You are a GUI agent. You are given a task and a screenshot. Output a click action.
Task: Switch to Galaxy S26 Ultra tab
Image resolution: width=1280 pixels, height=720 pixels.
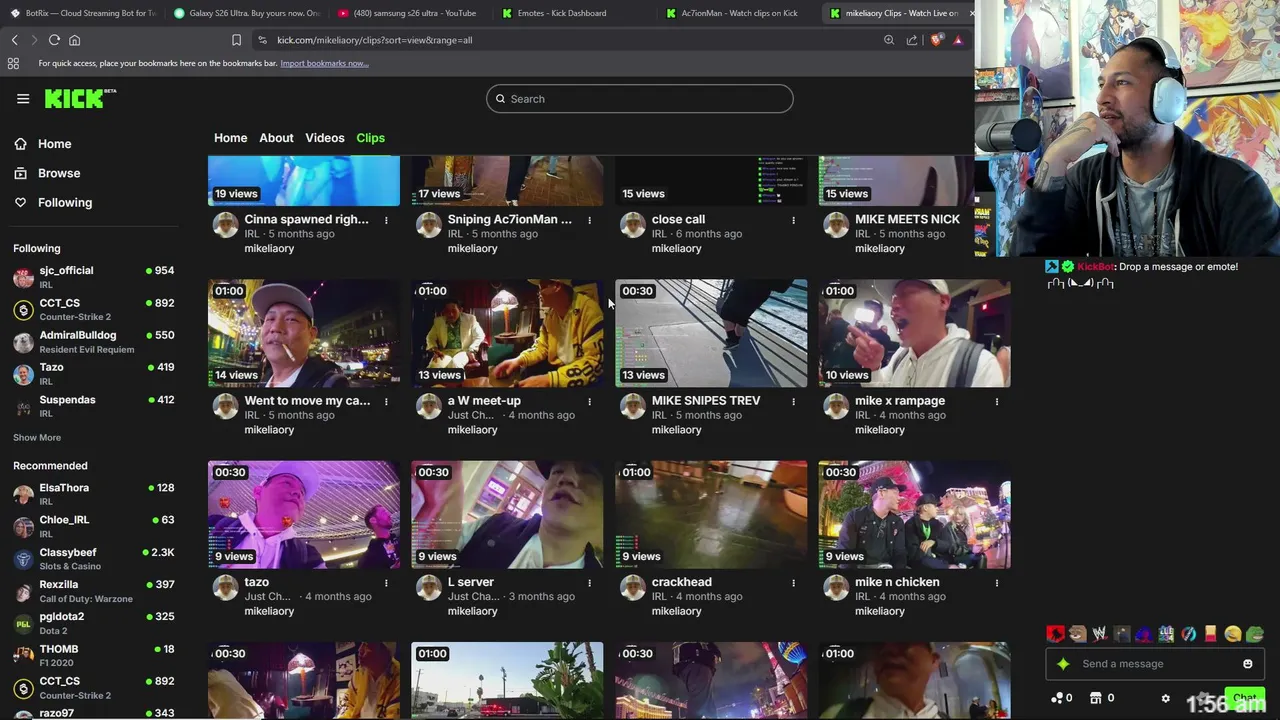tap(246, 13)
